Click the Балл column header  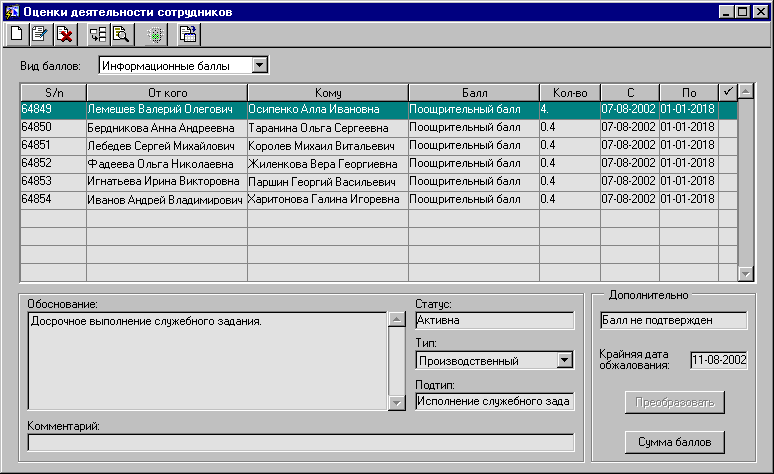click(474, 93)
